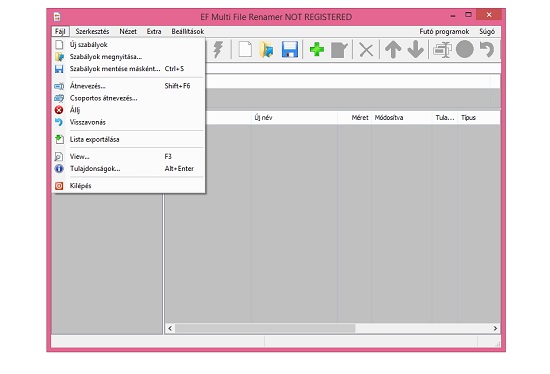This screenshot has height=374, width=550.
Task: Click the undo curved arrow toolbar icon
Action: click(487, 49)
